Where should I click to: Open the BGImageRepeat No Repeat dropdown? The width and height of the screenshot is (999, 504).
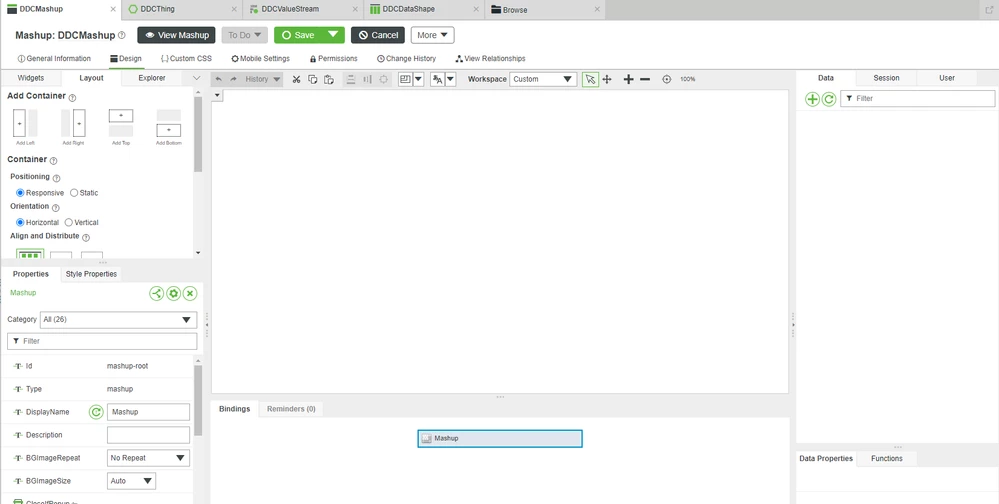(x=148, y=458)
